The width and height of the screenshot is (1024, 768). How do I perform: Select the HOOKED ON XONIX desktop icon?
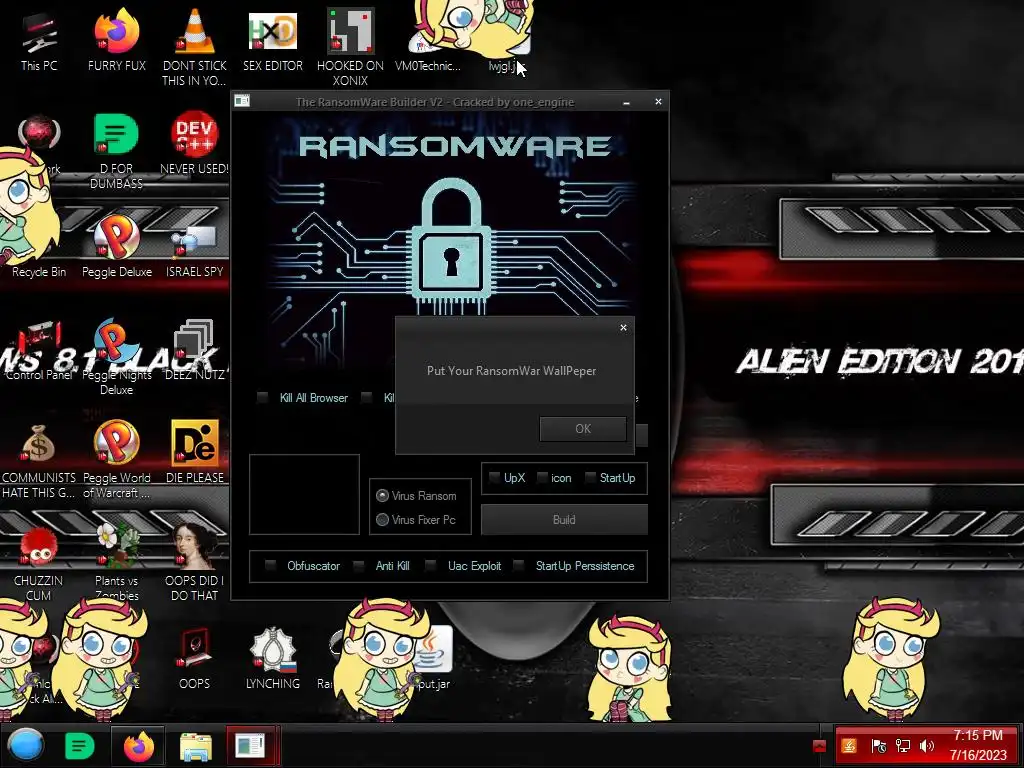pos(350,47)
